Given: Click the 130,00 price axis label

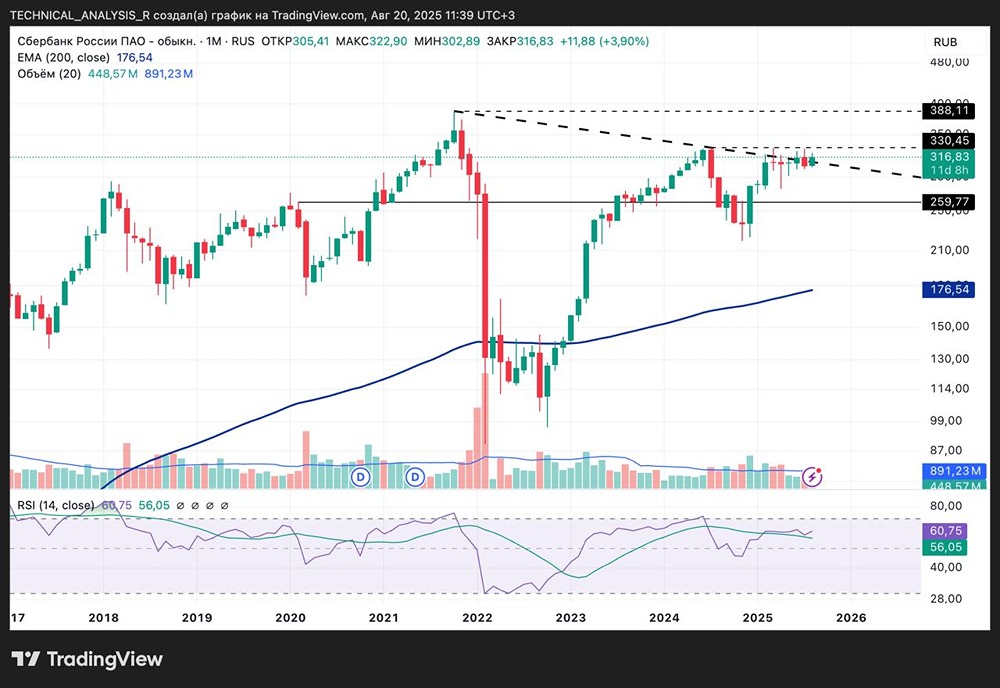Looking at the screenshot, I should (950, 358).
